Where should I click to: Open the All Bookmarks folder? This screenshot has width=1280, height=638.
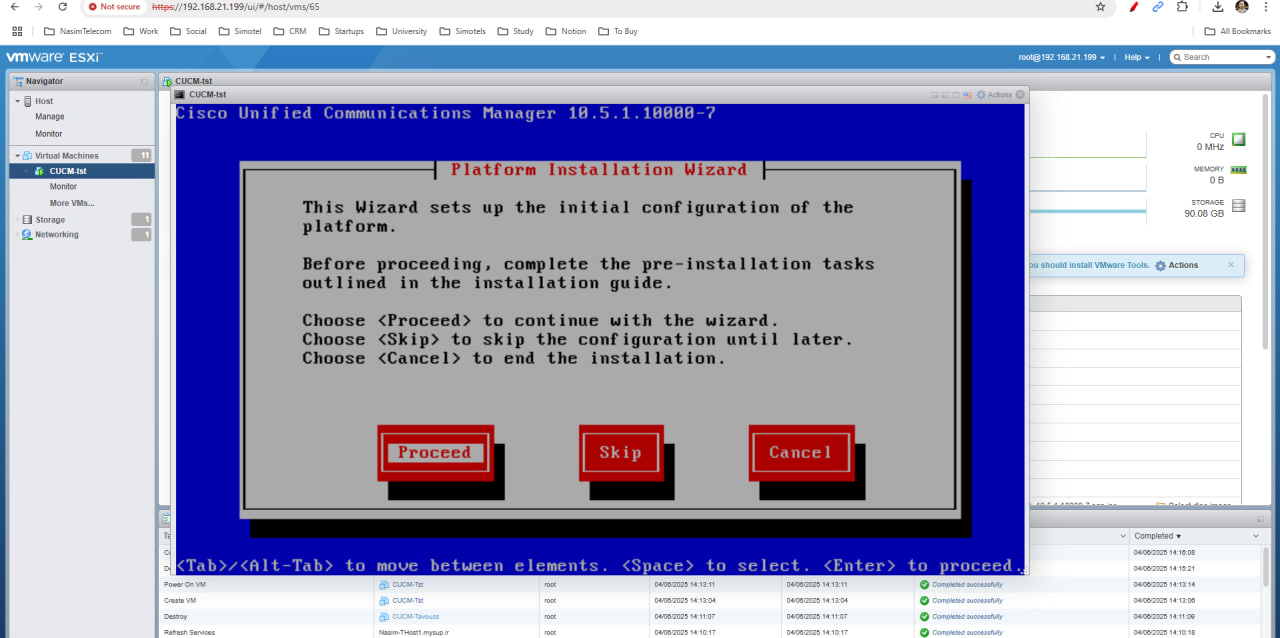tap(1238, 31)
